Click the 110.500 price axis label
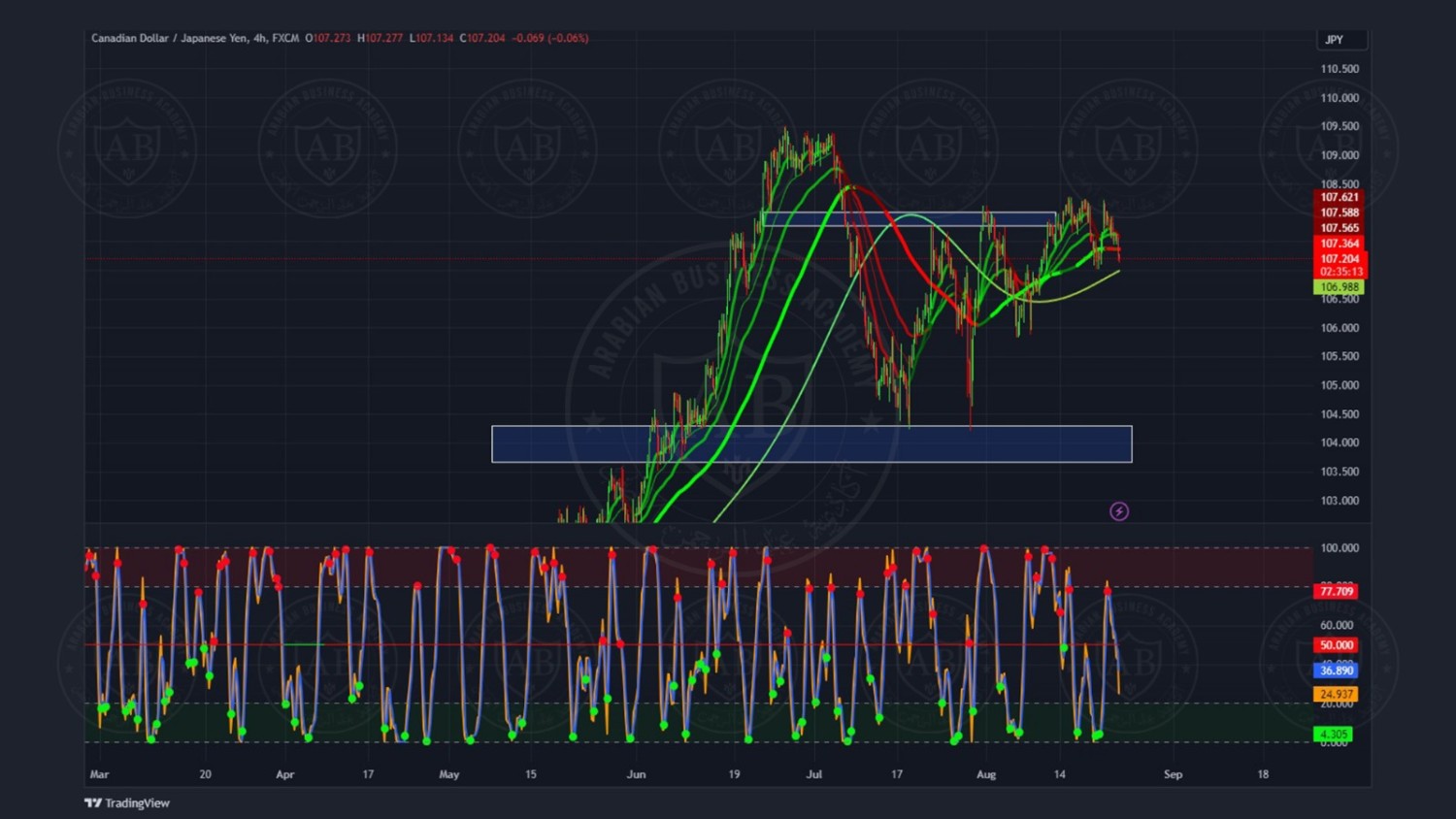Viewport: 1456px width, 819px height. 1340,69
